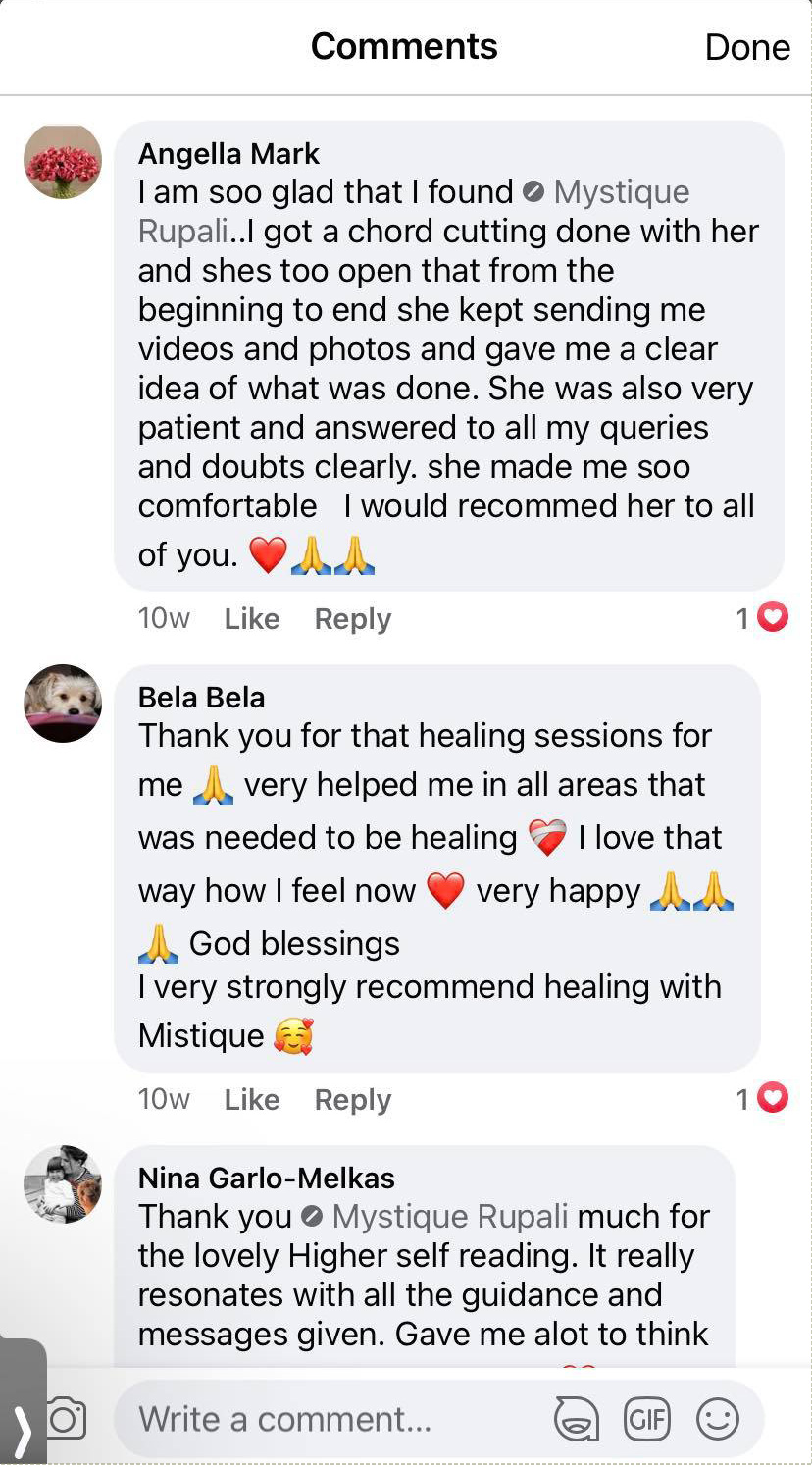Open Angella Mark's name link
The width and height of the screenshot is (812, 1467).
pyautogui.click(x=228, y=154)
